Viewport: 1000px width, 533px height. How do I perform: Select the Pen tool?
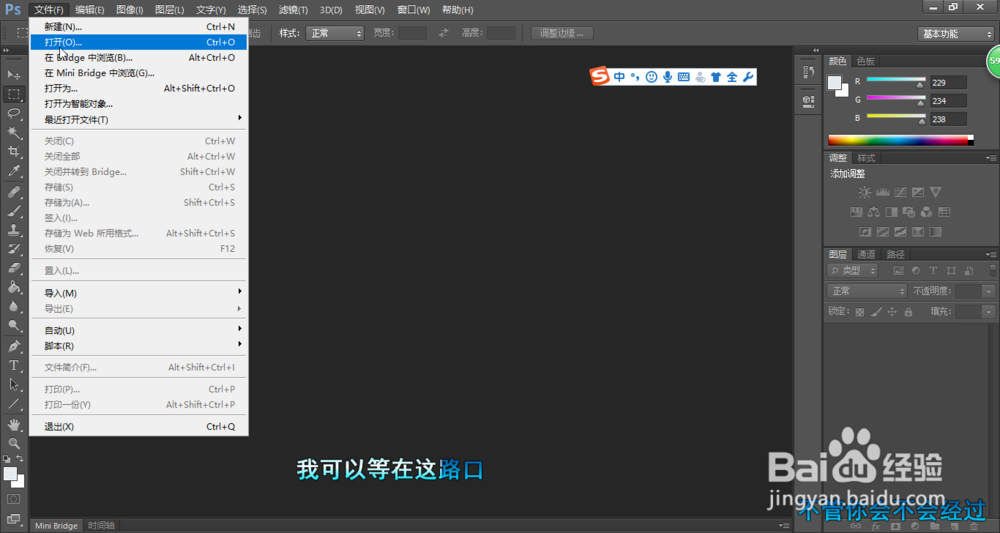click(x=13, y=347)
